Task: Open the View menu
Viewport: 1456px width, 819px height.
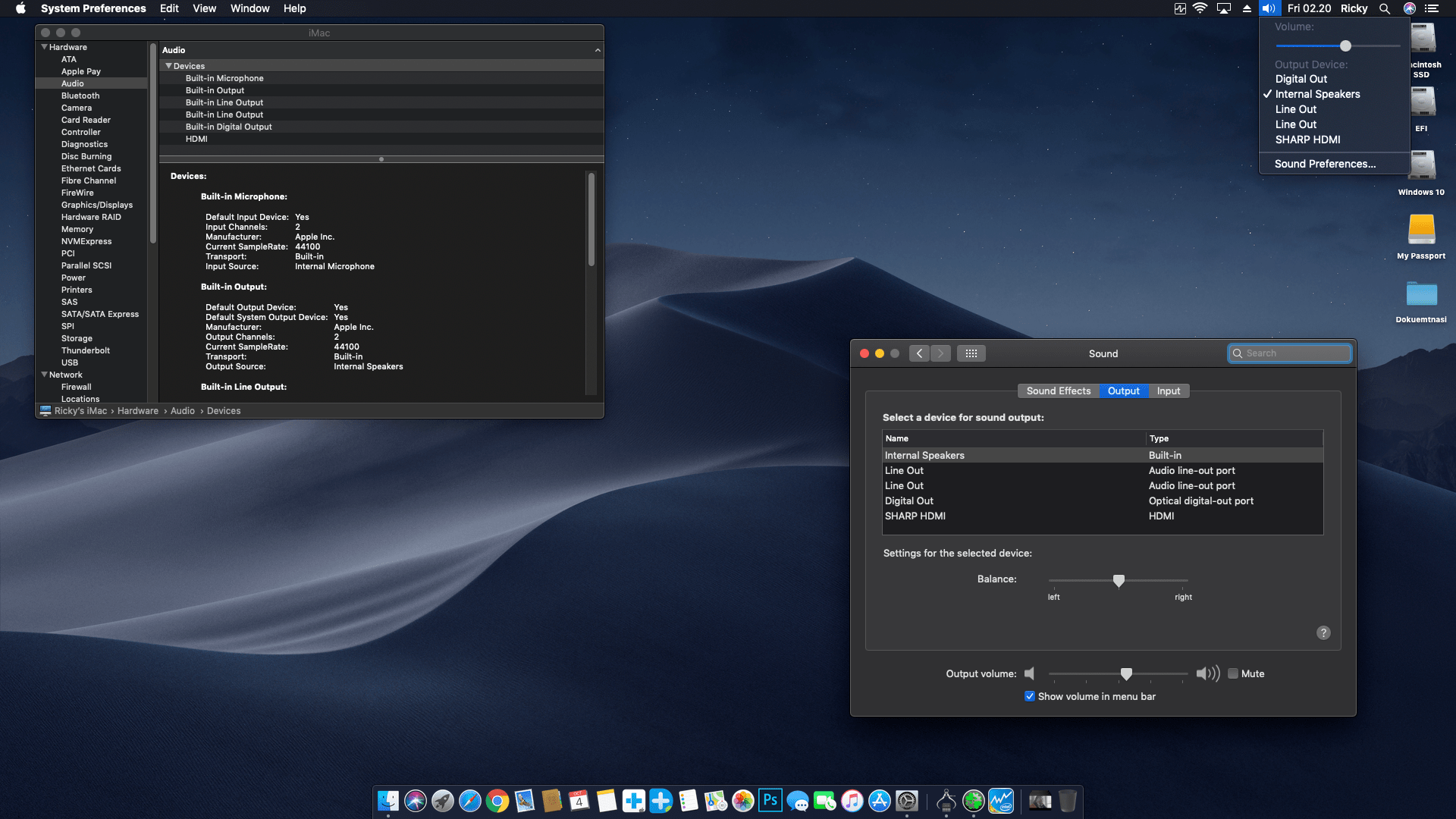Action: 204,8
